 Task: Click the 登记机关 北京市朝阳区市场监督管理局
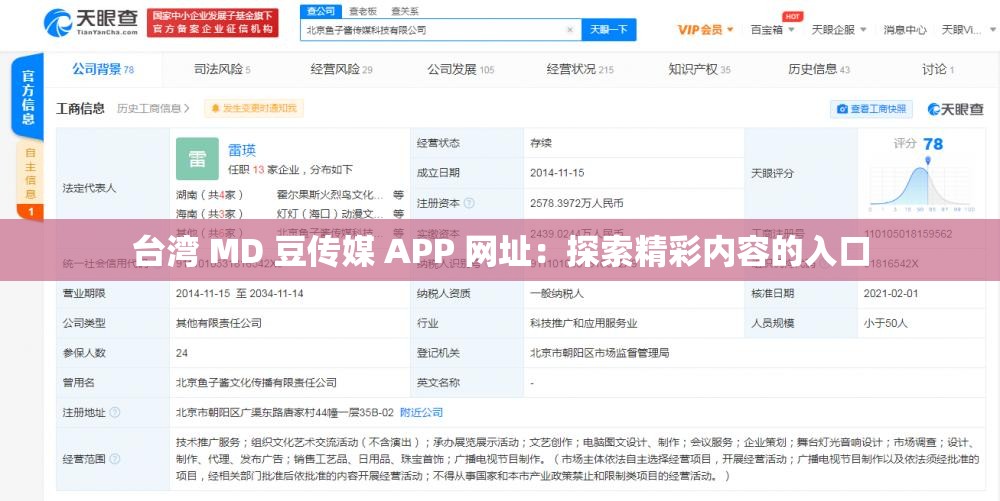tap(599, 353)
